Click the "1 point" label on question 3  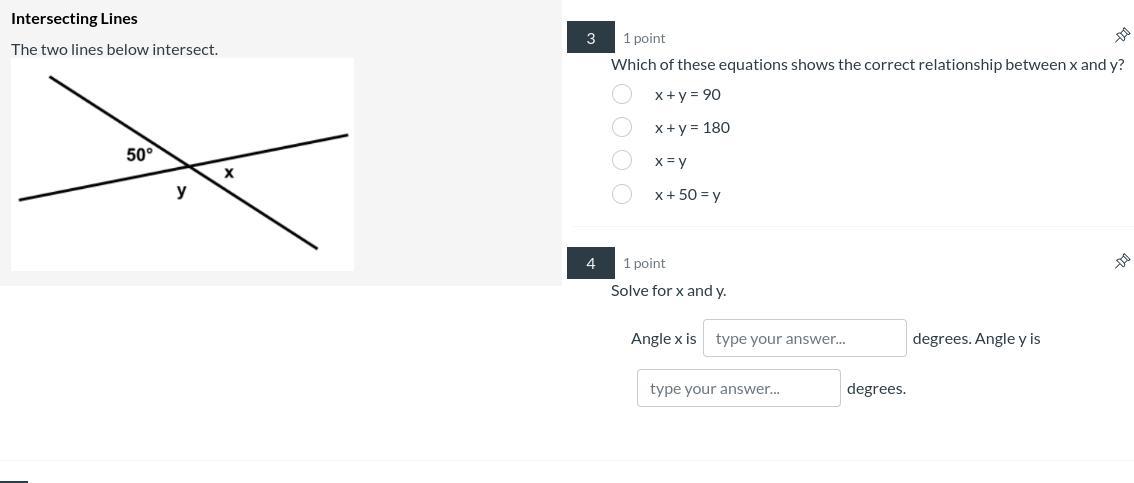(x=644, y=38)
